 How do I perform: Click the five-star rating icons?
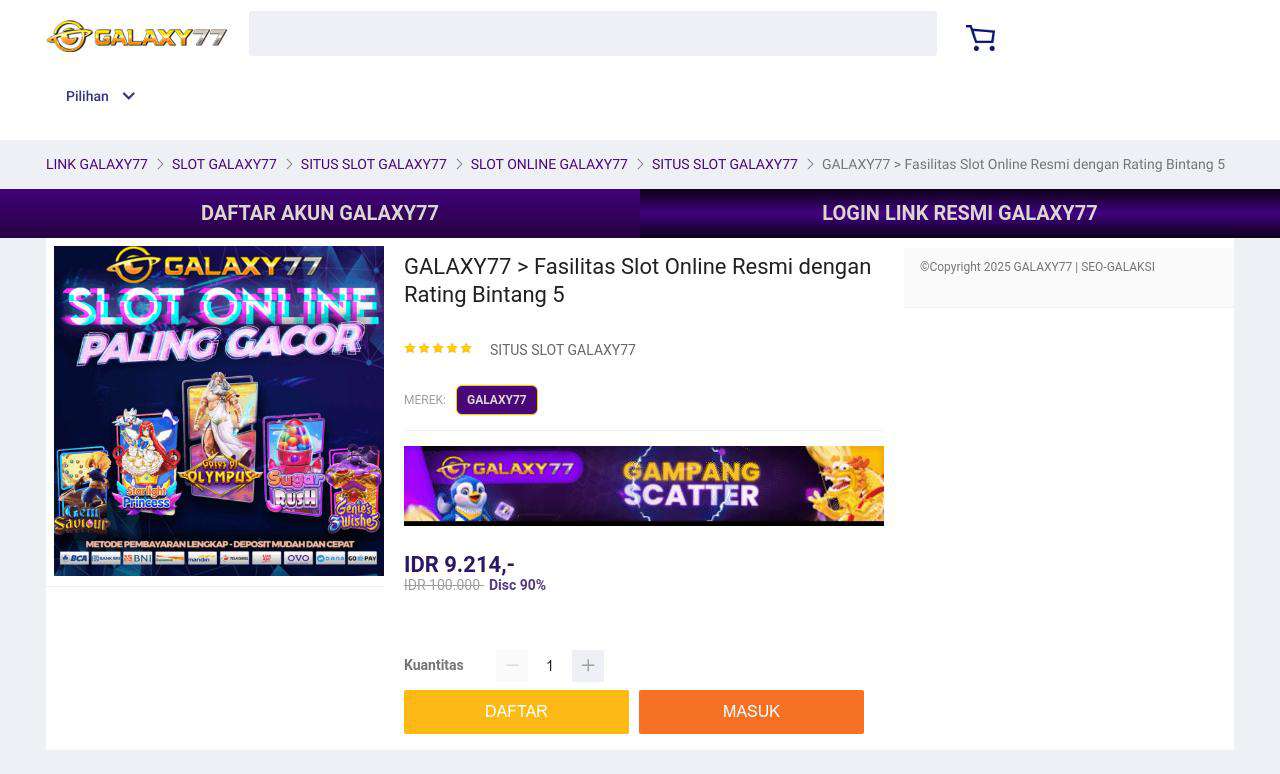pos(438,349)
